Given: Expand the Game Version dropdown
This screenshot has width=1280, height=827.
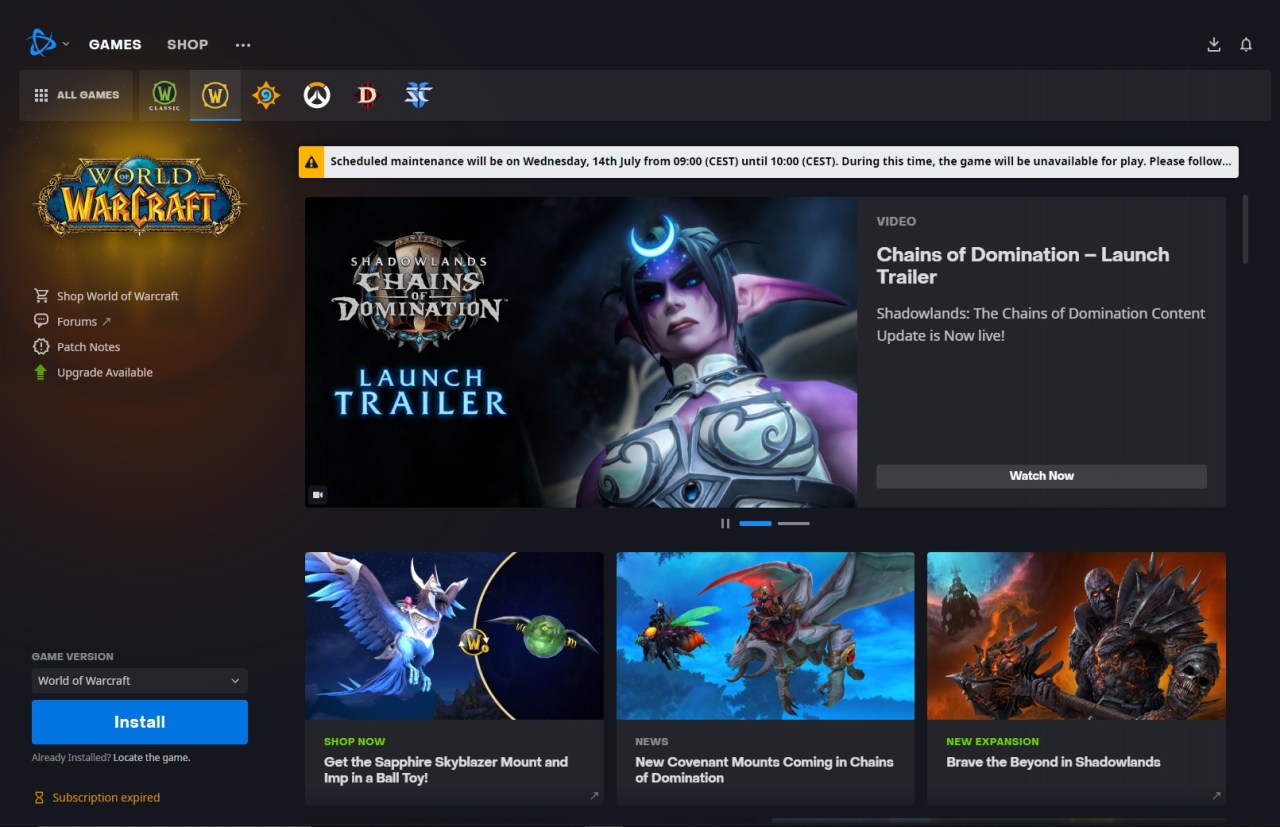Looking at the screenshot, I should point(139,681).
